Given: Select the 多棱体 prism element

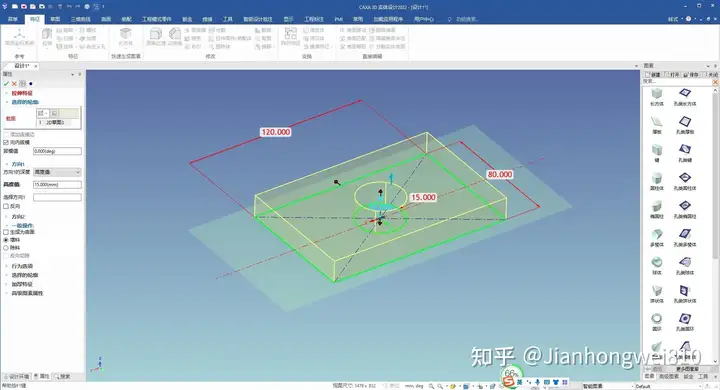Looking at the screenshot, I should [657, 238].
